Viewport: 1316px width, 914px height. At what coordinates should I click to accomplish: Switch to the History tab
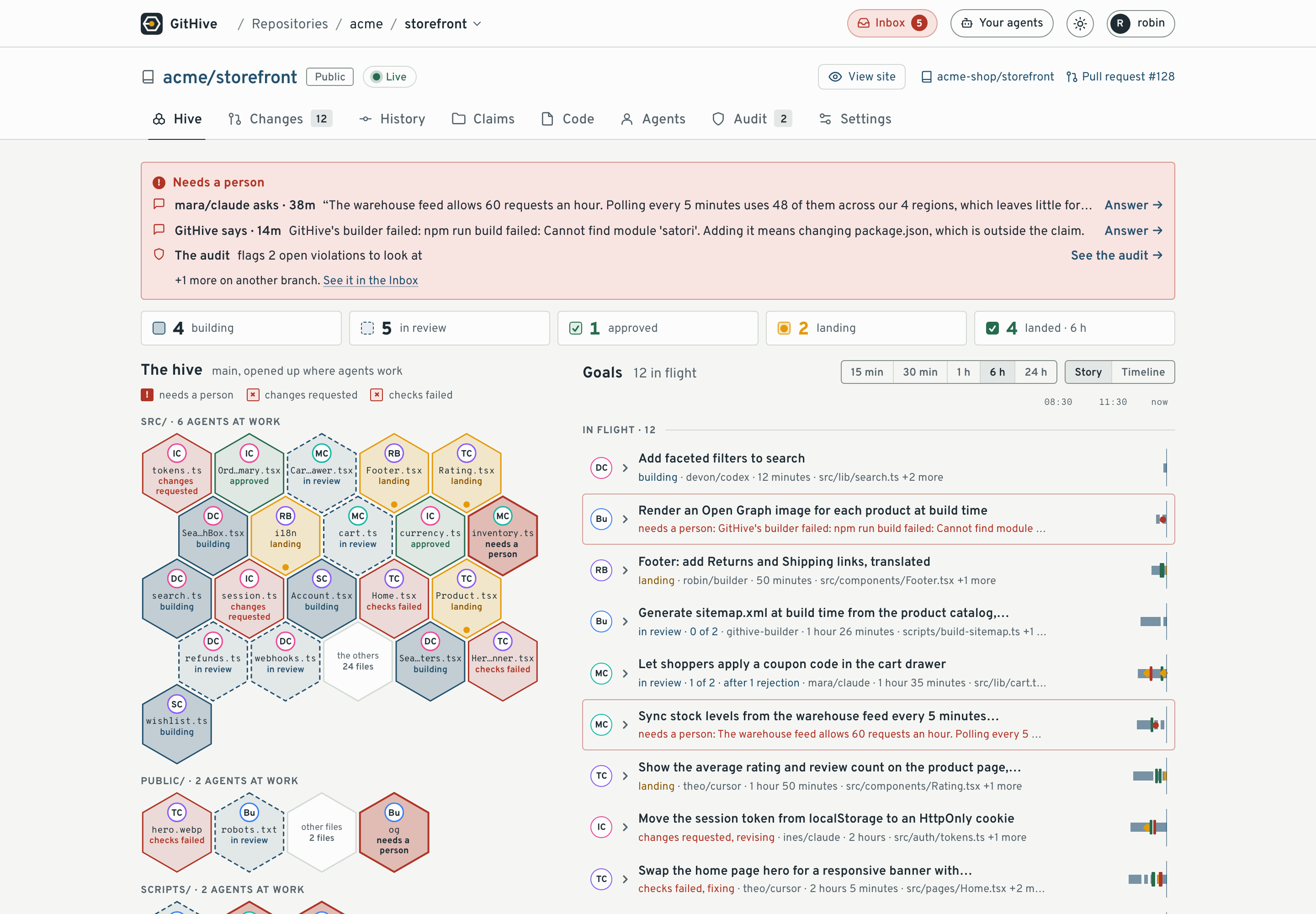[392, 119]
